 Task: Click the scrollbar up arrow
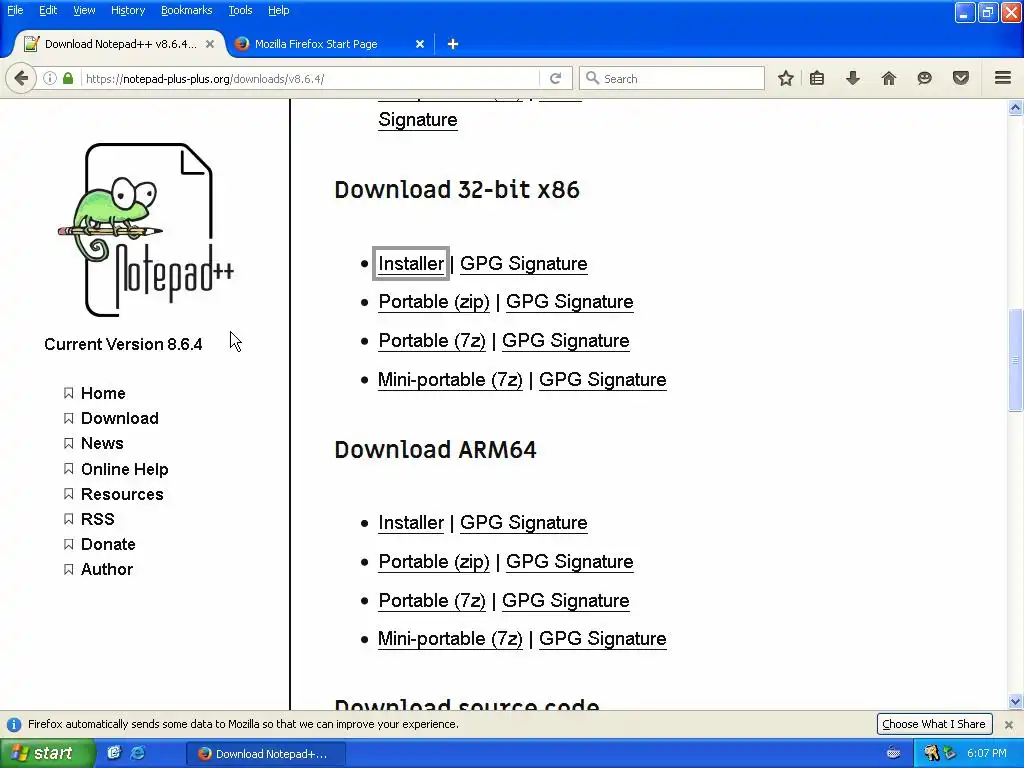tap(1015, 108)
